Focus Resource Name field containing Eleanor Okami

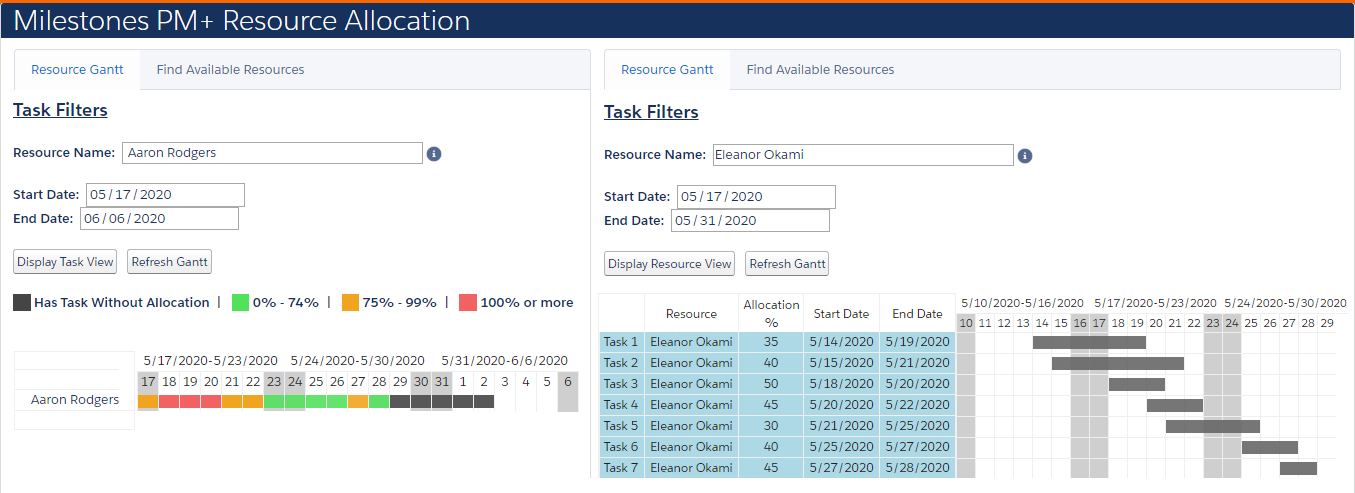coord(863,155)
